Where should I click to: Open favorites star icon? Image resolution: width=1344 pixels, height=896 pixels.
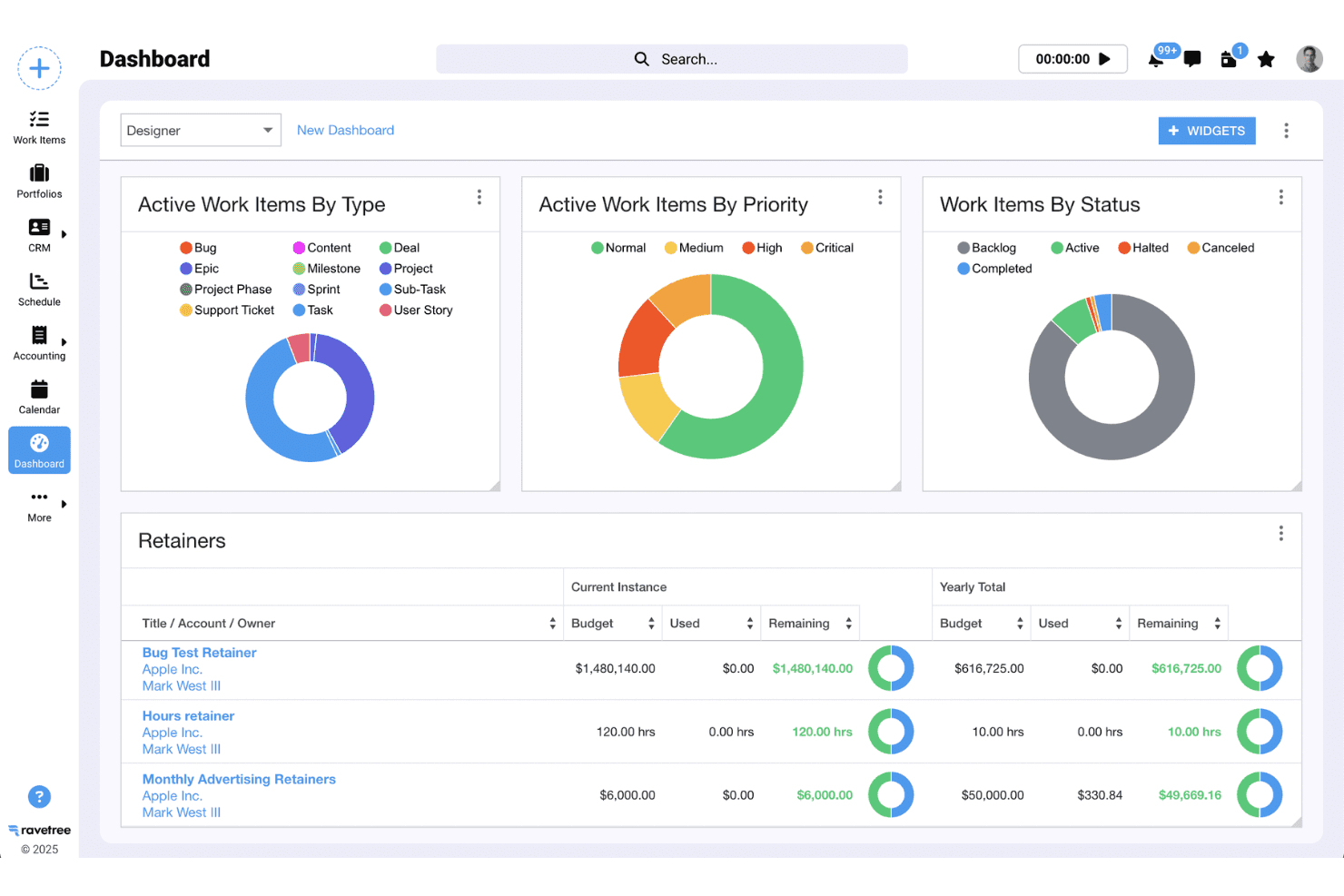click(x=1266, y=59)
